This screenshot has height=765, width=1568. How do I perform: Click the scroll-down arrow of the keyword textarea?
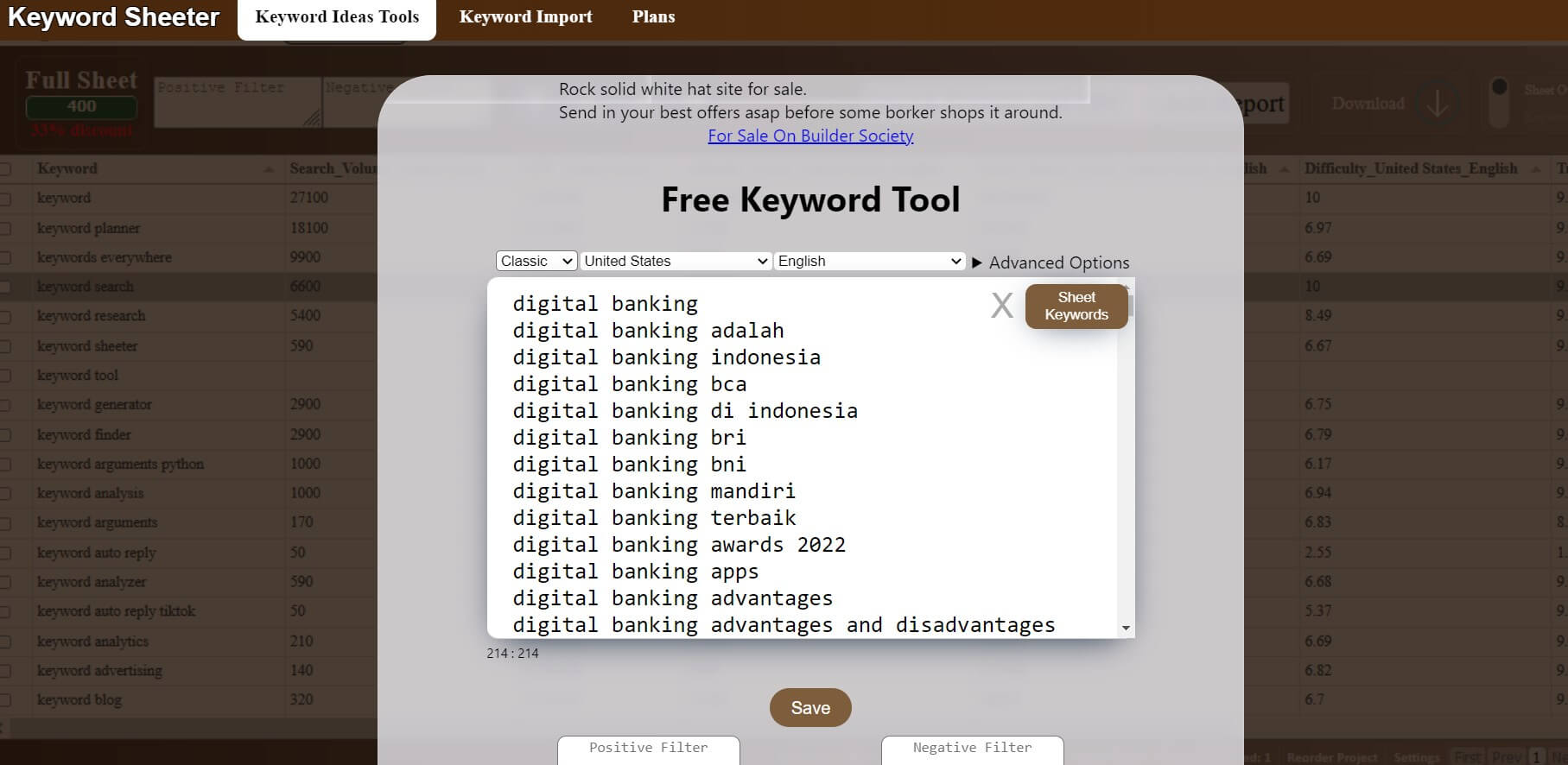tap(1125, 629)
